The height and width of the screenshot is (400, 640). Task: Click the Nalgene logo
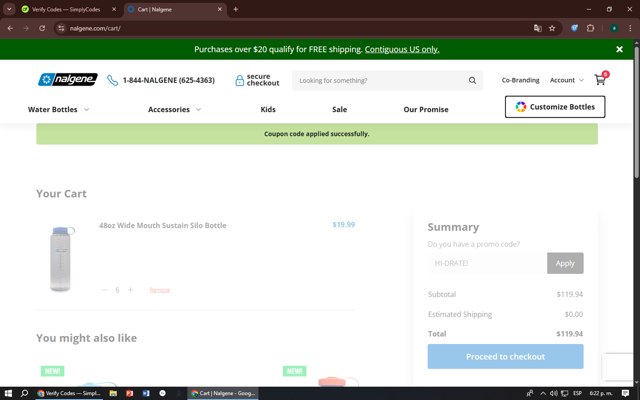pyautogui.click(x=68, y=79)
